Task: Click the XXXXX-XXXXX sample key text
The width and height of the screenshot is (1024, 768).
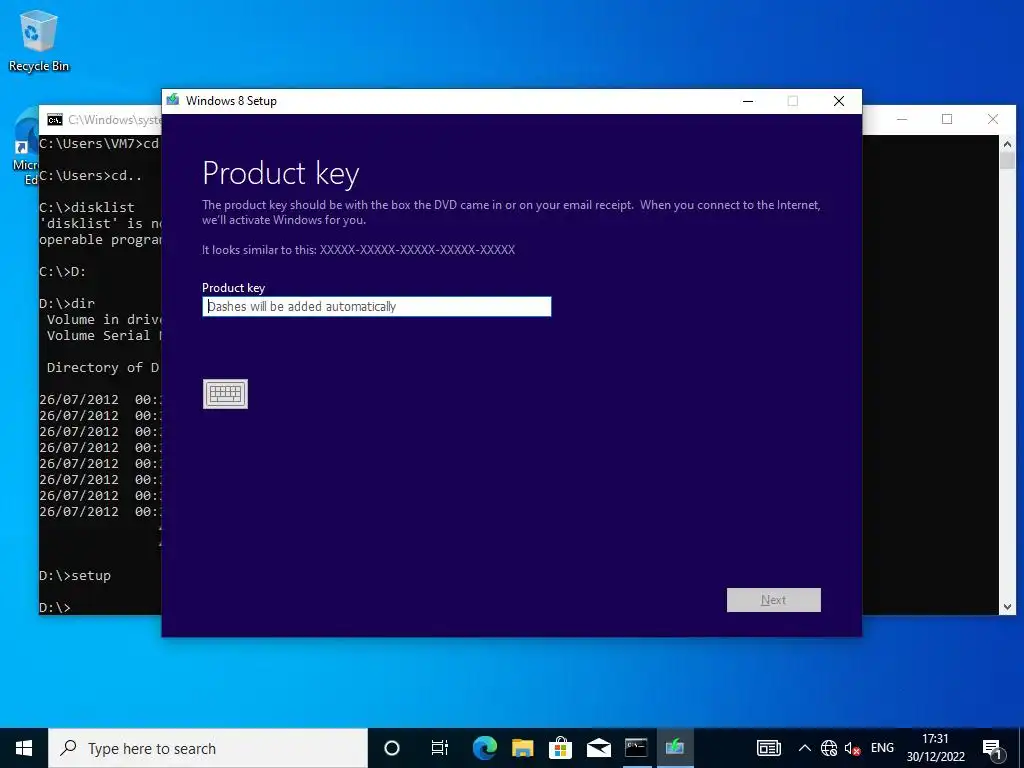Action: pos(417,249)
